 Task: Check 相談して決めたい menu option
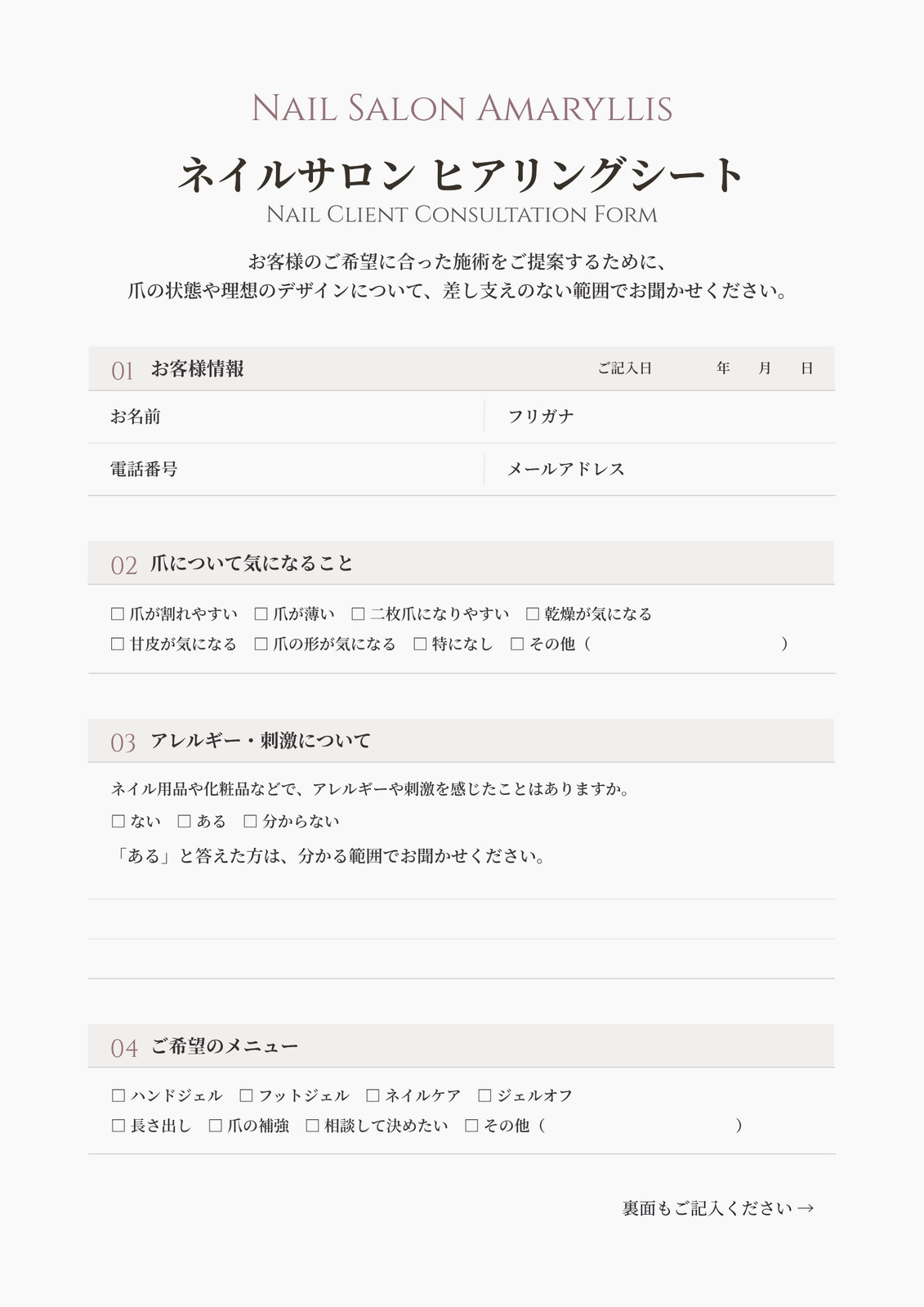(x=312, y=1126)
